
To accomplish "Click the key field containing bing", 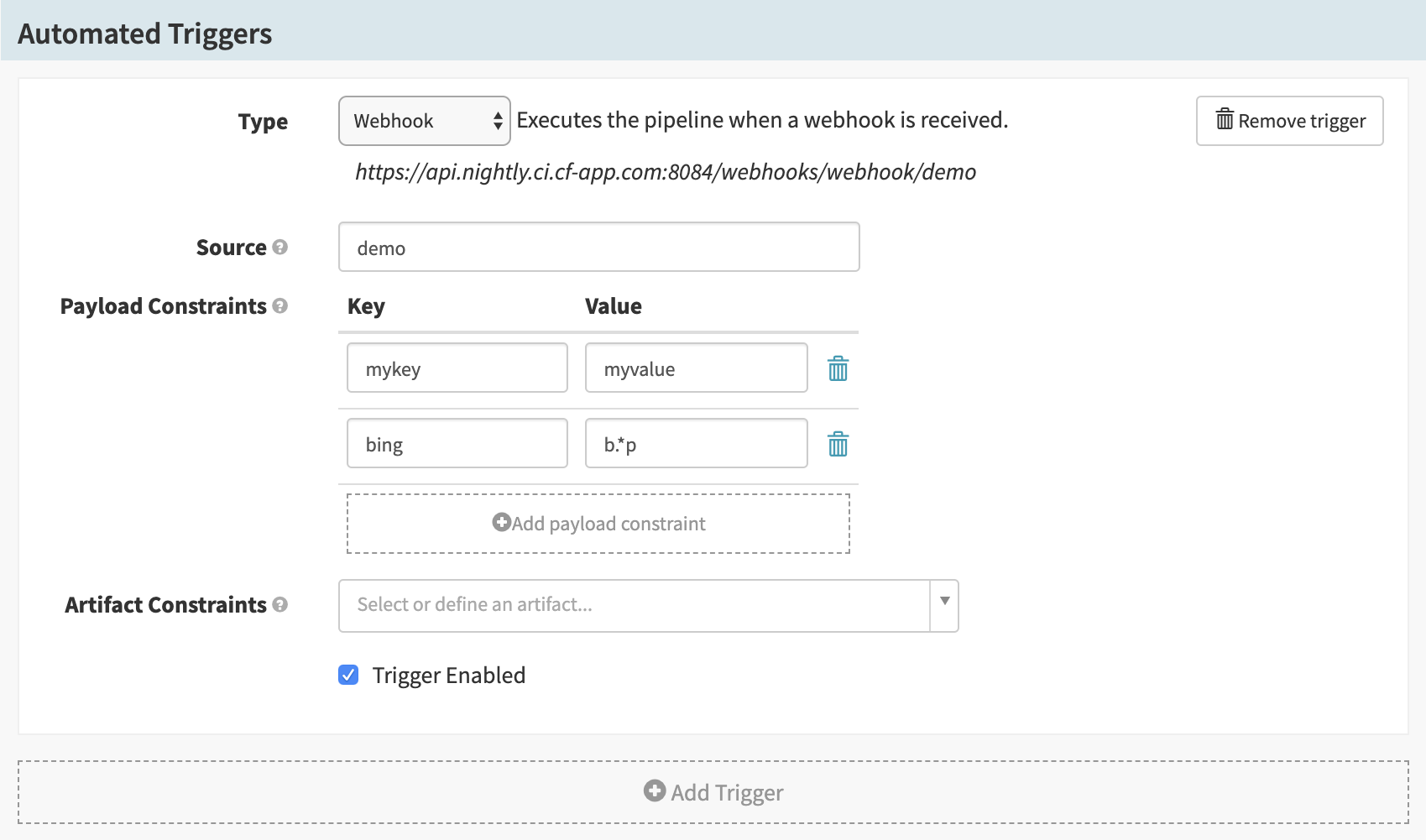I will coord(457,444).
